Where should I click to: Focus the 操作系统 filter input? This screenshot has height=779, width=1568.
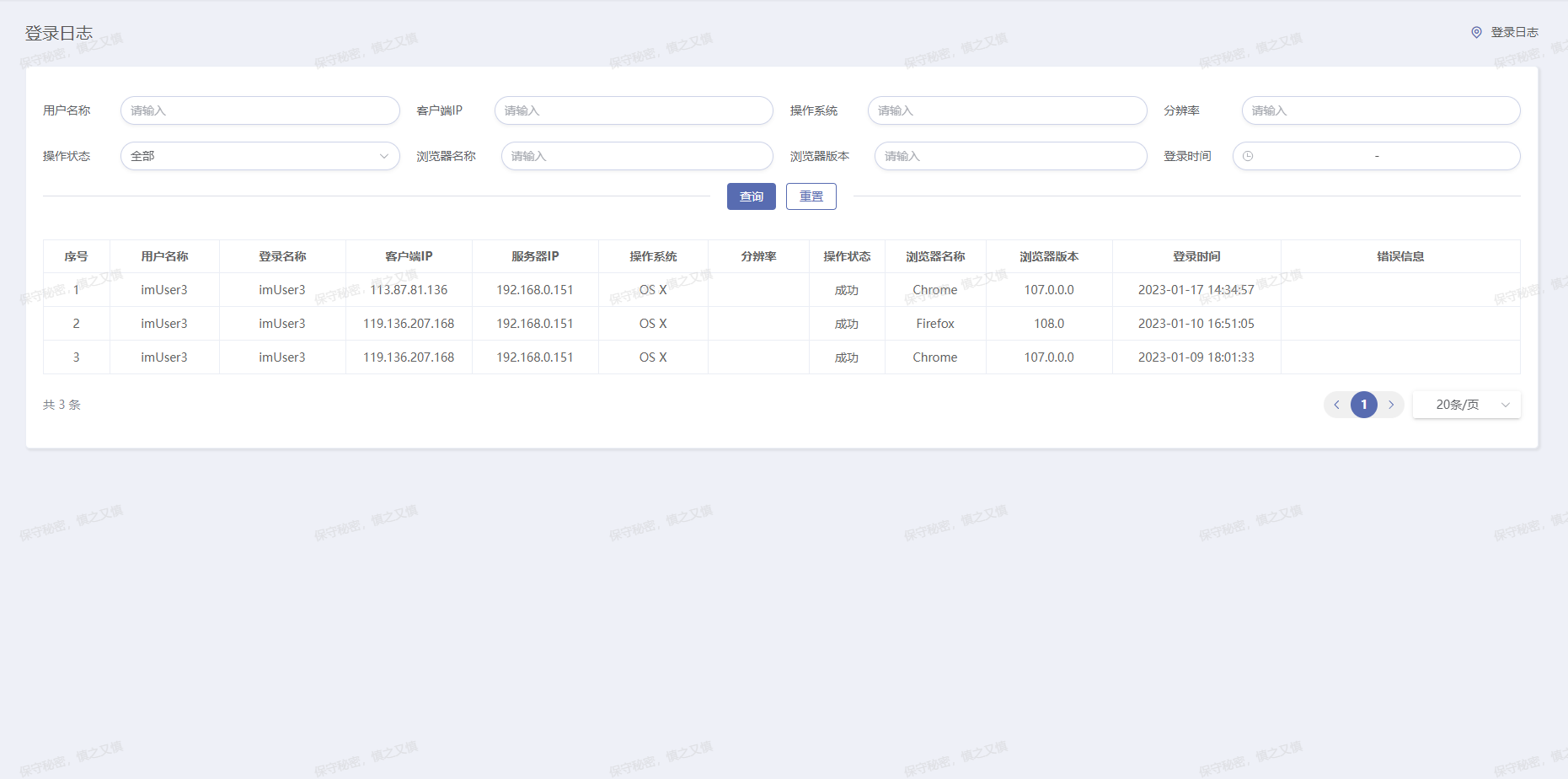1007,110
